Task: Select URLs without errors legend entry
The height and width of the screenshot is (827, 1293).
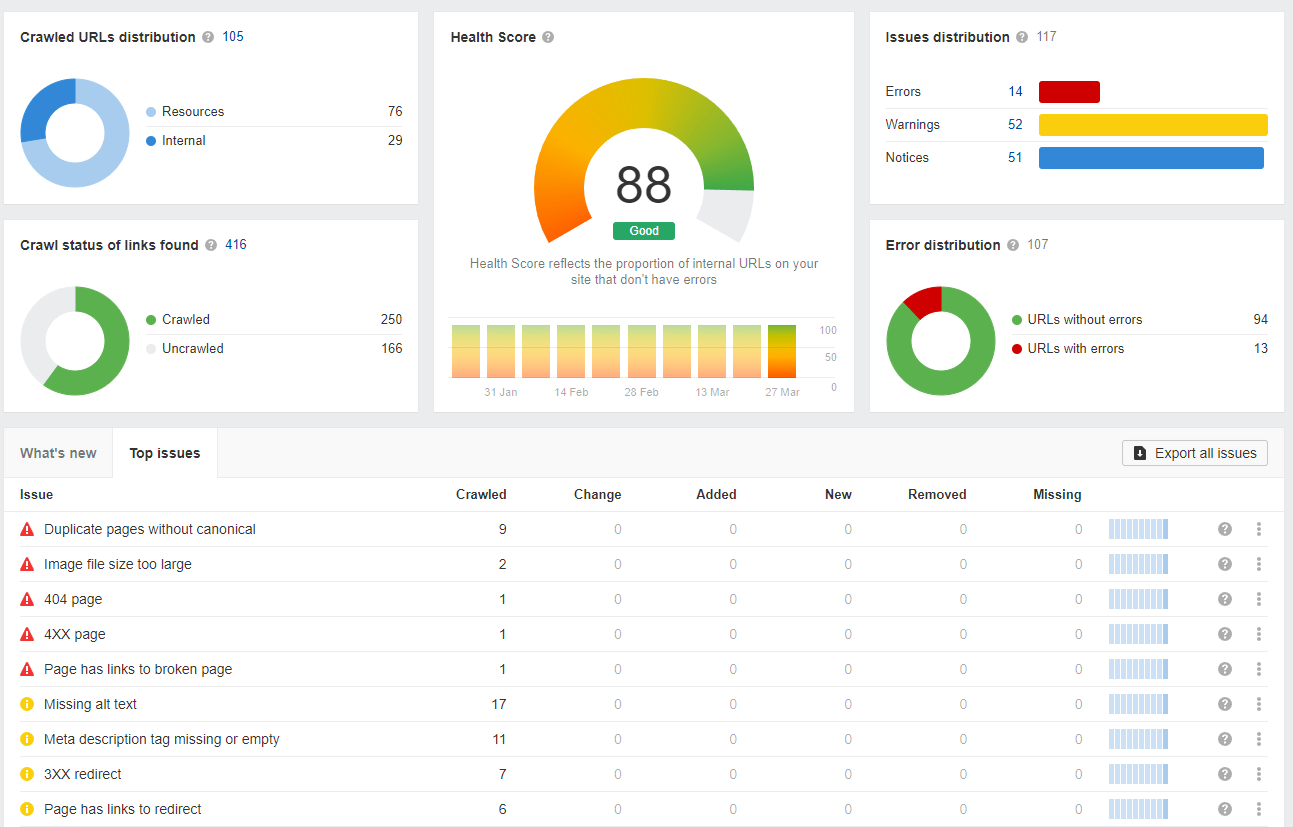Action: click(x=1077, y=319)
